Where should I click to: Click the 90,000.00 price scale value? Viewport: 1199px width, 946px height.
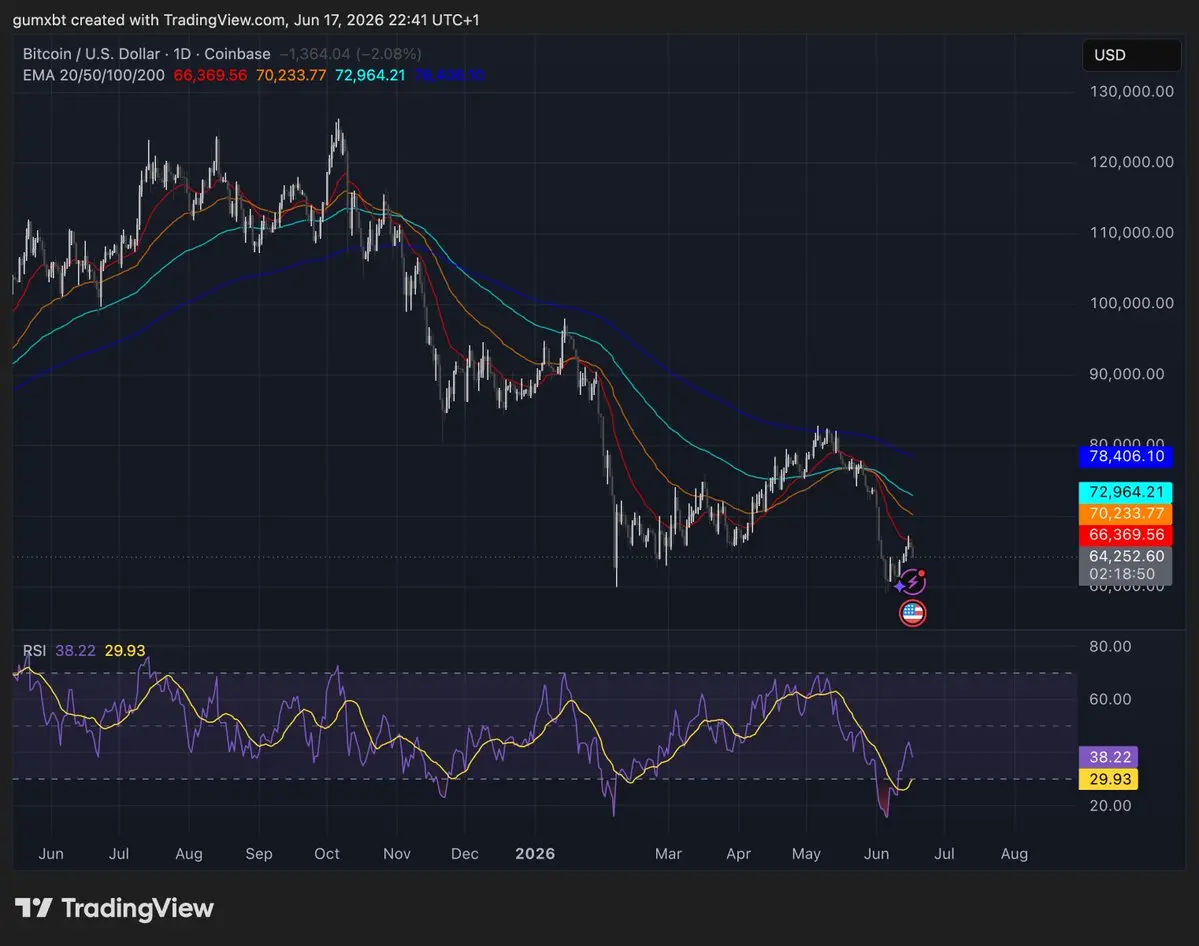click(1127, 374)
